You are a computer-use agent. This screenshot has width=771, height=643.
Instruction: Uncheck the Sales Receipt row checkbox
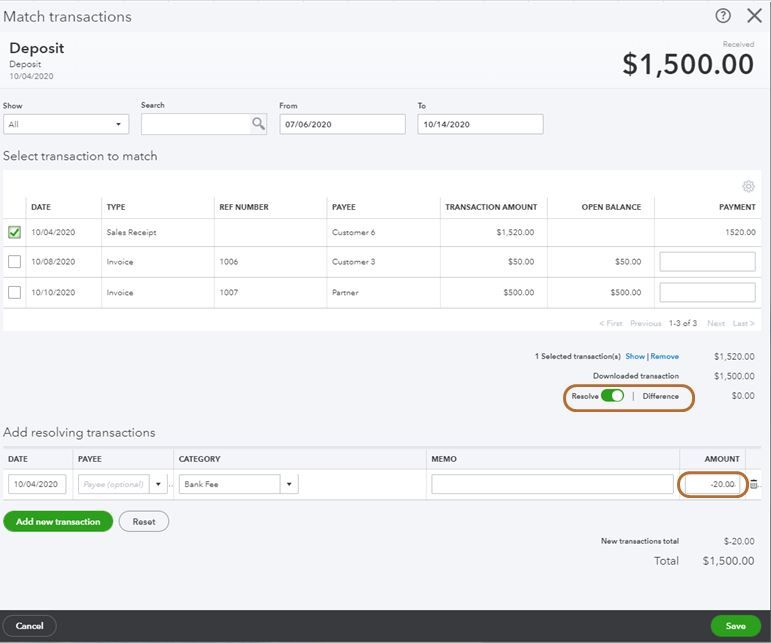pos(15,232)
